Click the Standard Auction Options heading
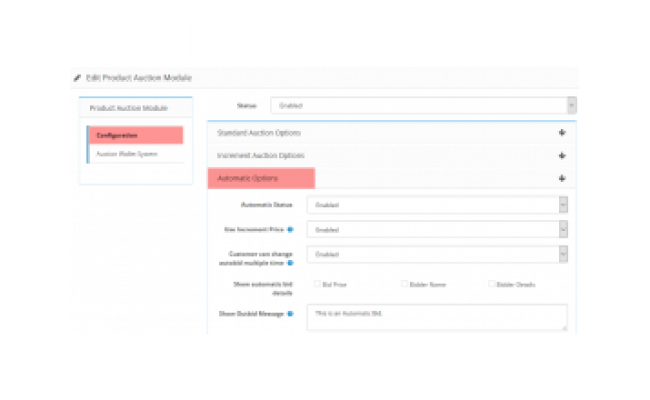This screenshot has width=650, height=400. pyautogui.click(x=259, y=133)
